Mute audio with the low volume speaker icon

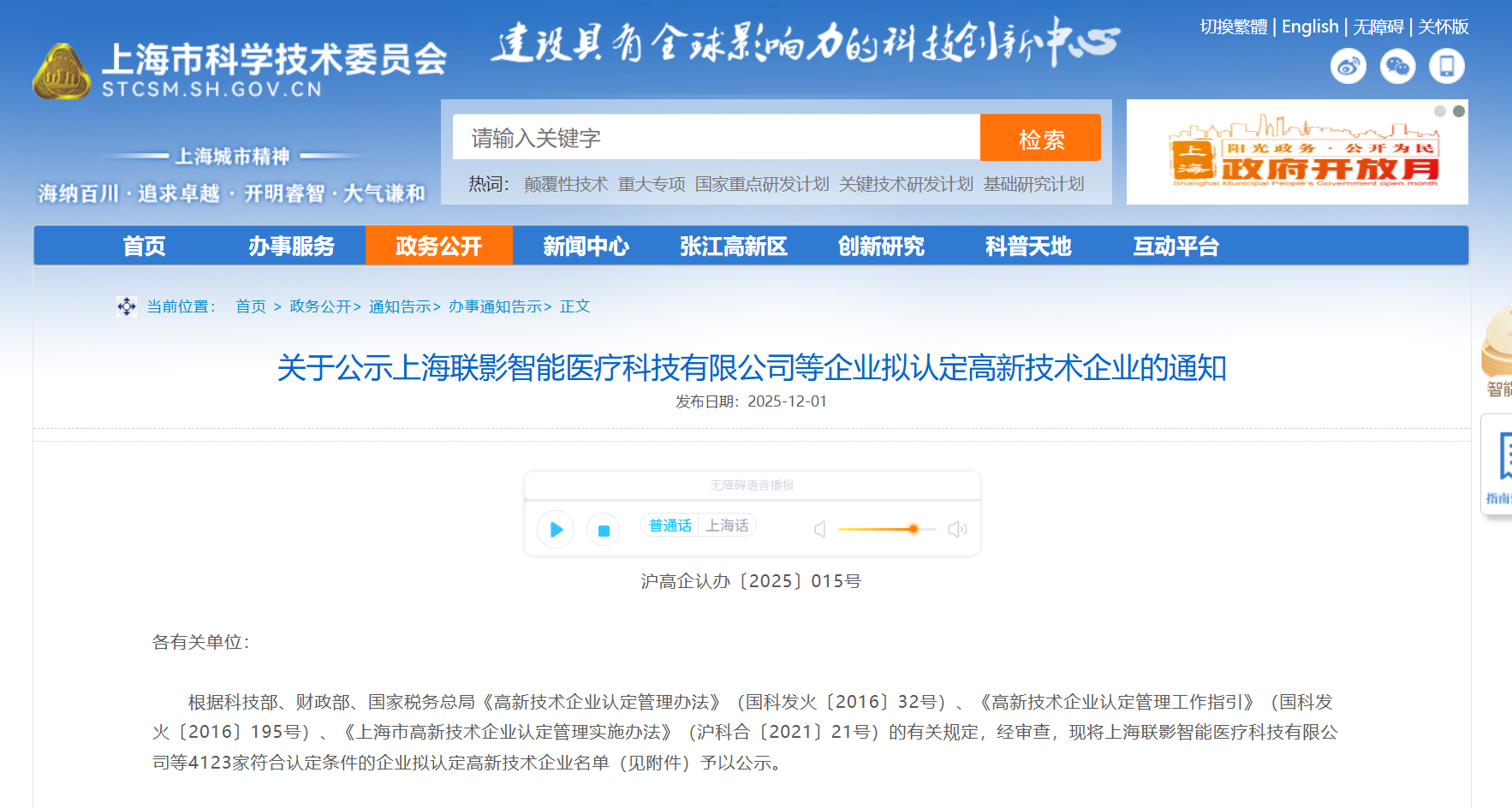[x=819, y=530]
